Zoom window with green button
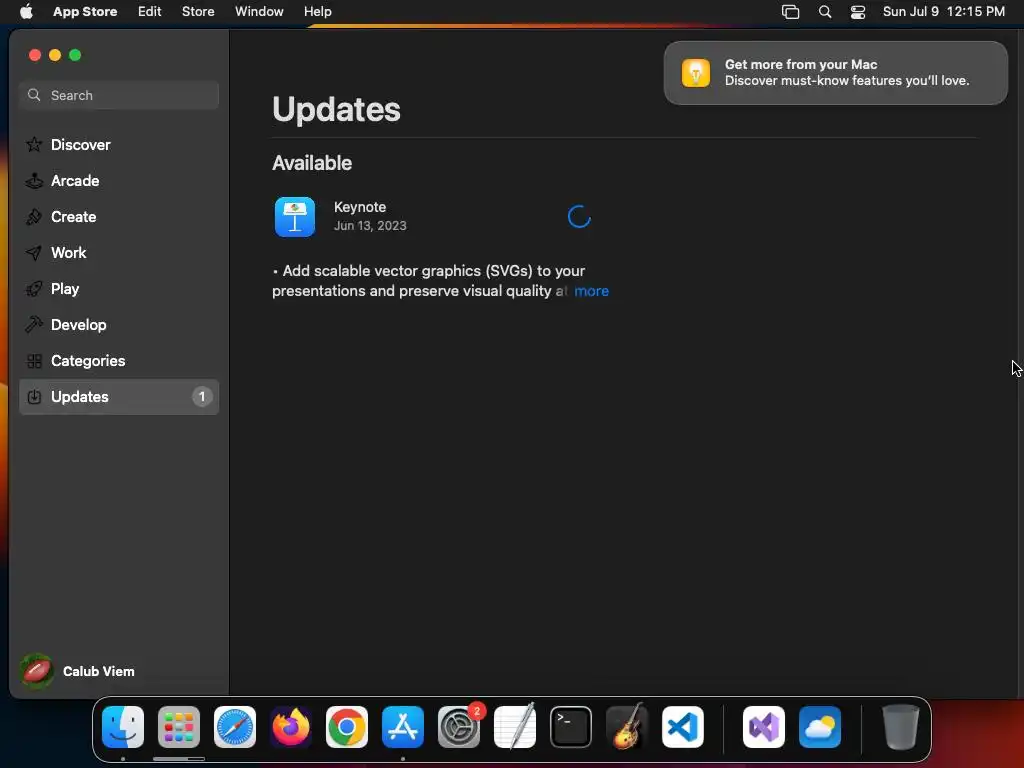The image size is (1024, 768). (75, 55)
